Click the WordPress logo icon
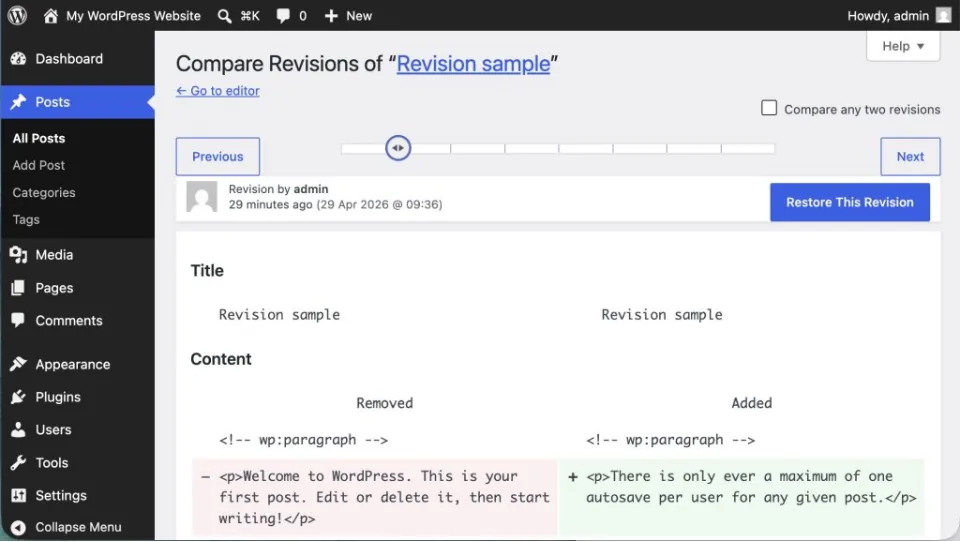The height and width of the screenshot is (542, 960). 17,15
